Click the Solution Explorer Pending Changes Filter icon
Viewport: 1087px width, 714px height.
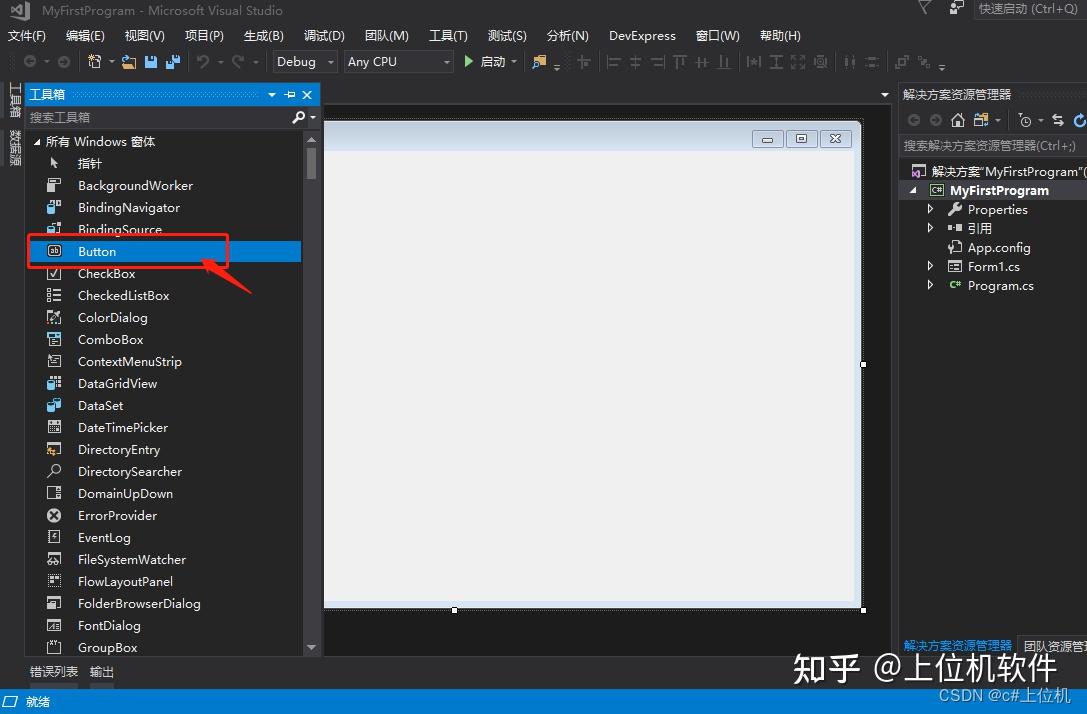[x=1025, y=121]
